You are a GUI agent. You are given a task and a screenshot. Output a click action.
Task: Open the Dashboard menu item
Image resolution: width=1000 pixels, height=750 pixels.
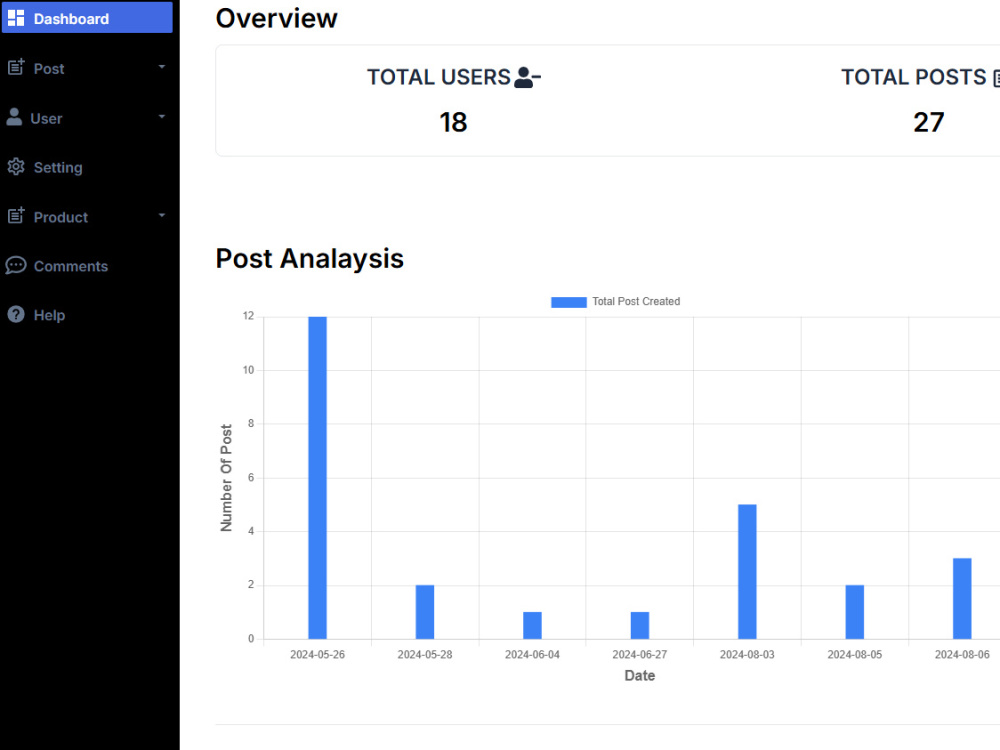pyautogui.click(x=87, y=18)
